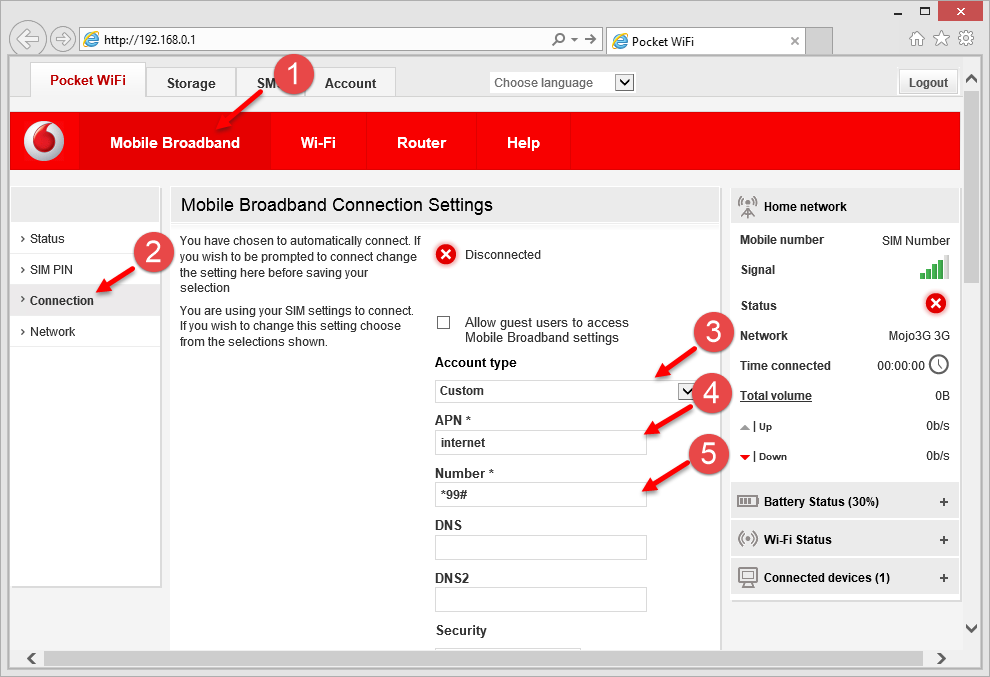The width and height of the screenshot is (990, 677).
Task: Click the Number input field
Action: pyautogui.click(x=540, y=494)
